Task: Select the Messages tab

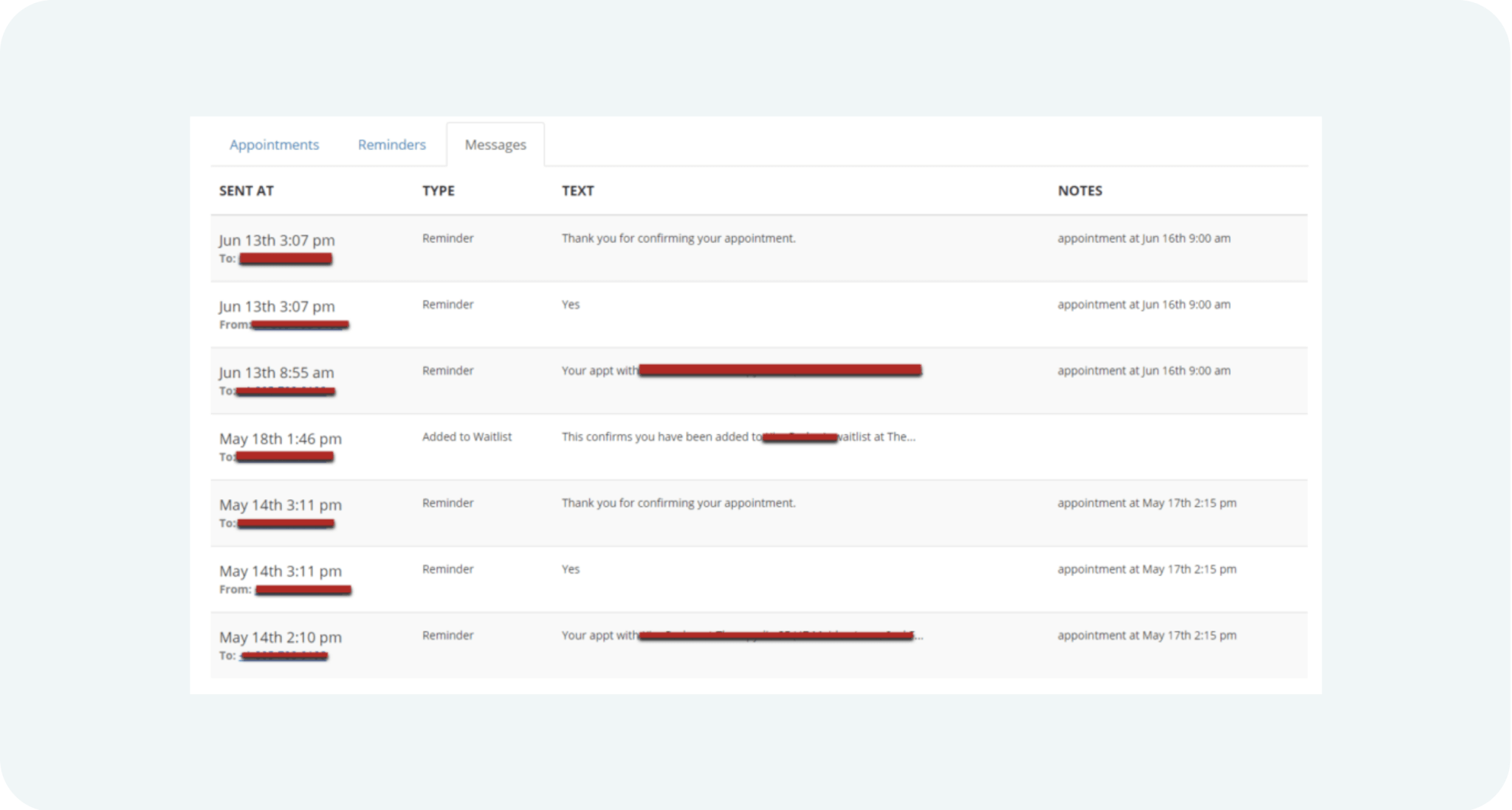Action: click(x=495, y=145)
